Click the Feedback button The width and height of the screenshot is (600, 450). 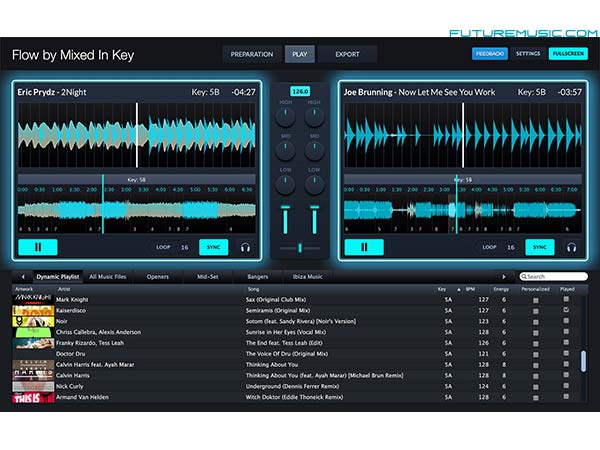(490, 54)
